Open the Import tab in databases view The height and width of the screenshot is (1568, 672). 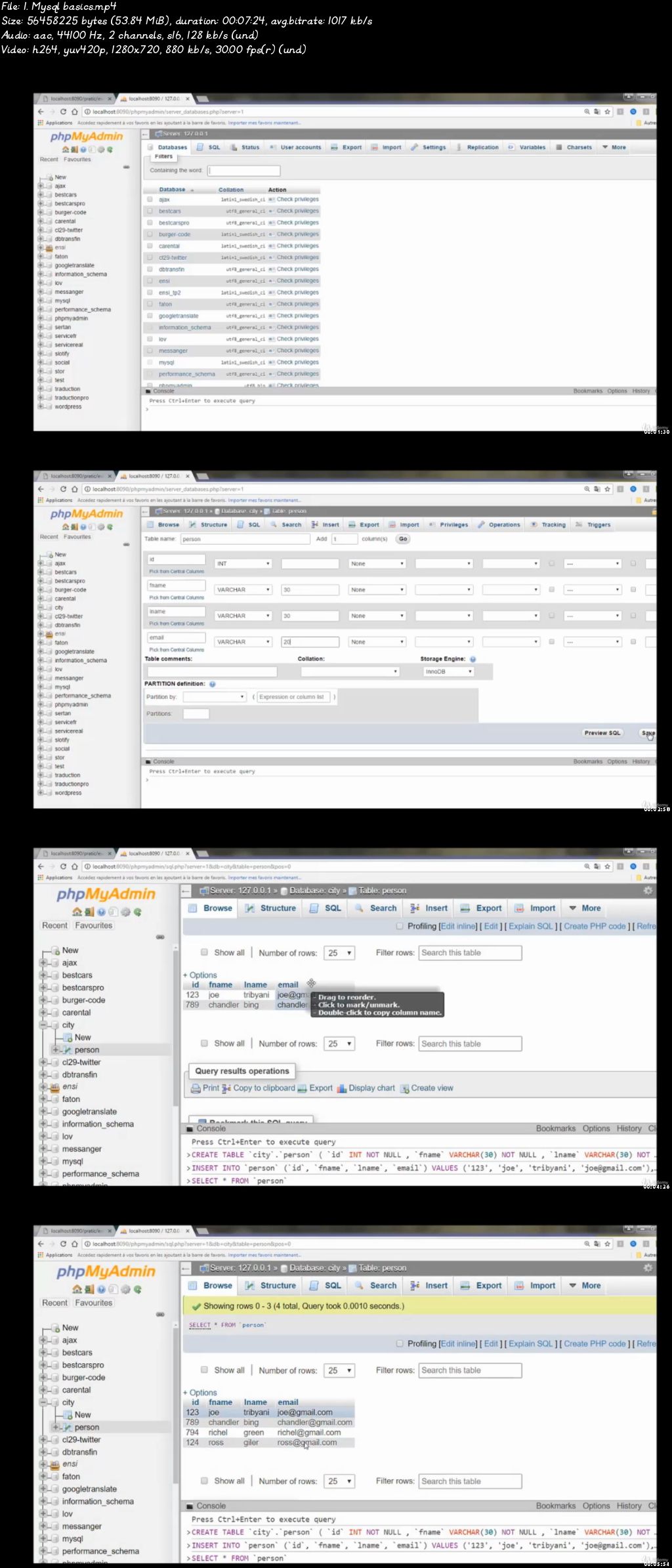coord(386,147)
